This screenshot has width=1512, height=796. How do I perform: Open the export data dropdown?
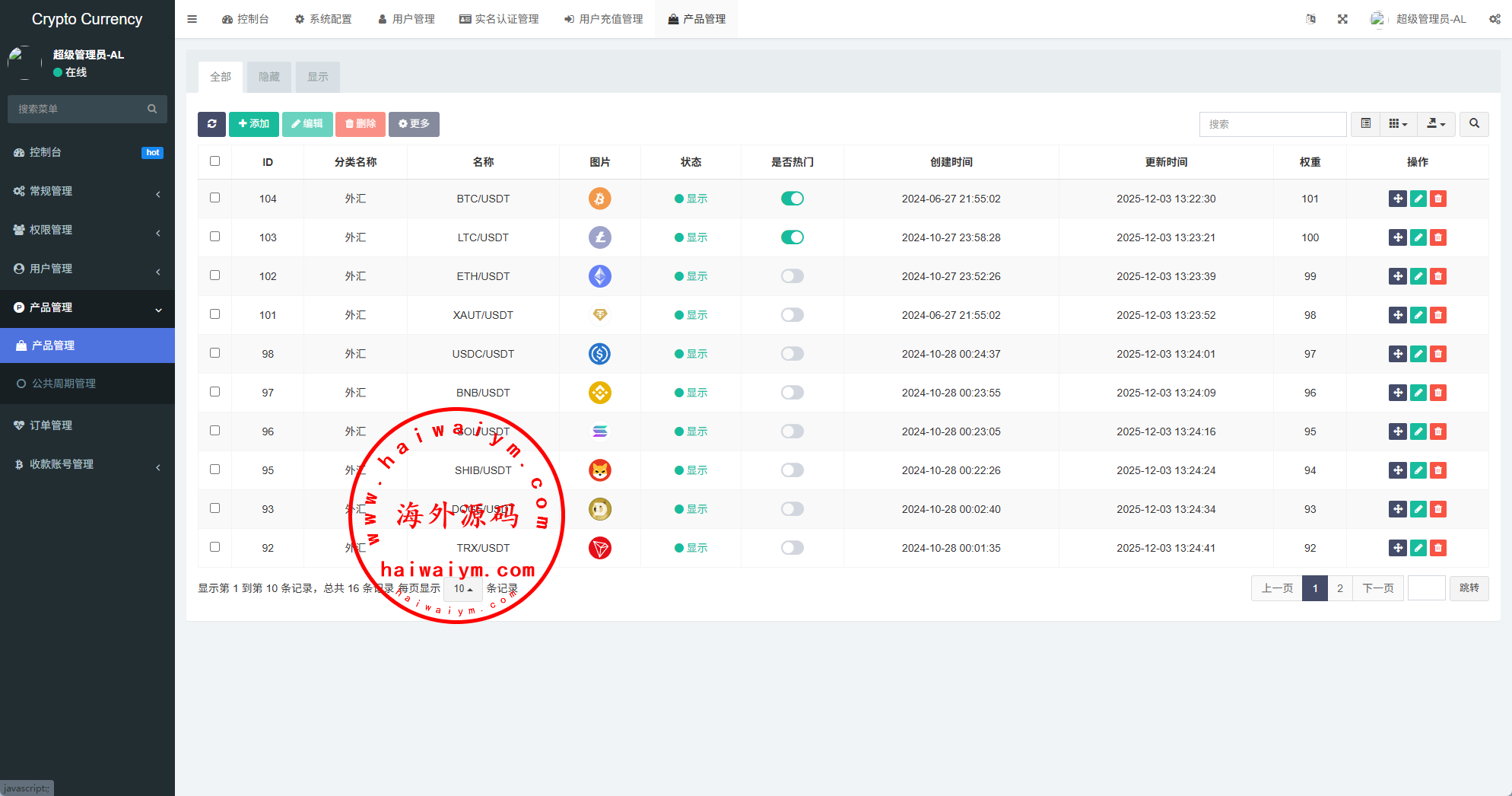pyautogui.click(x=1436, y=124)
